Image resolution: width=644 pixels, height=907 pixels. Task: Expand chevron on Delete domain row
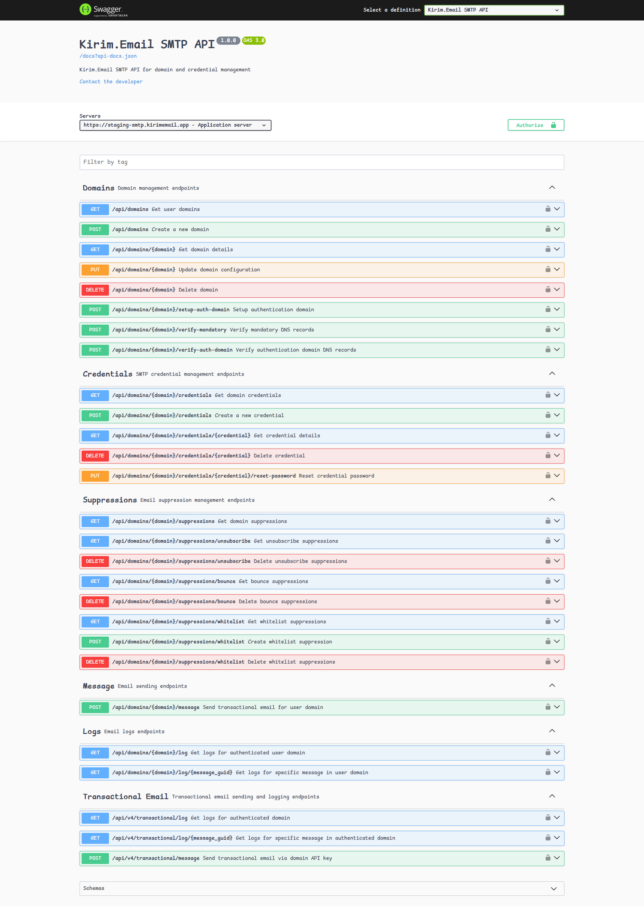coord(557,289)
